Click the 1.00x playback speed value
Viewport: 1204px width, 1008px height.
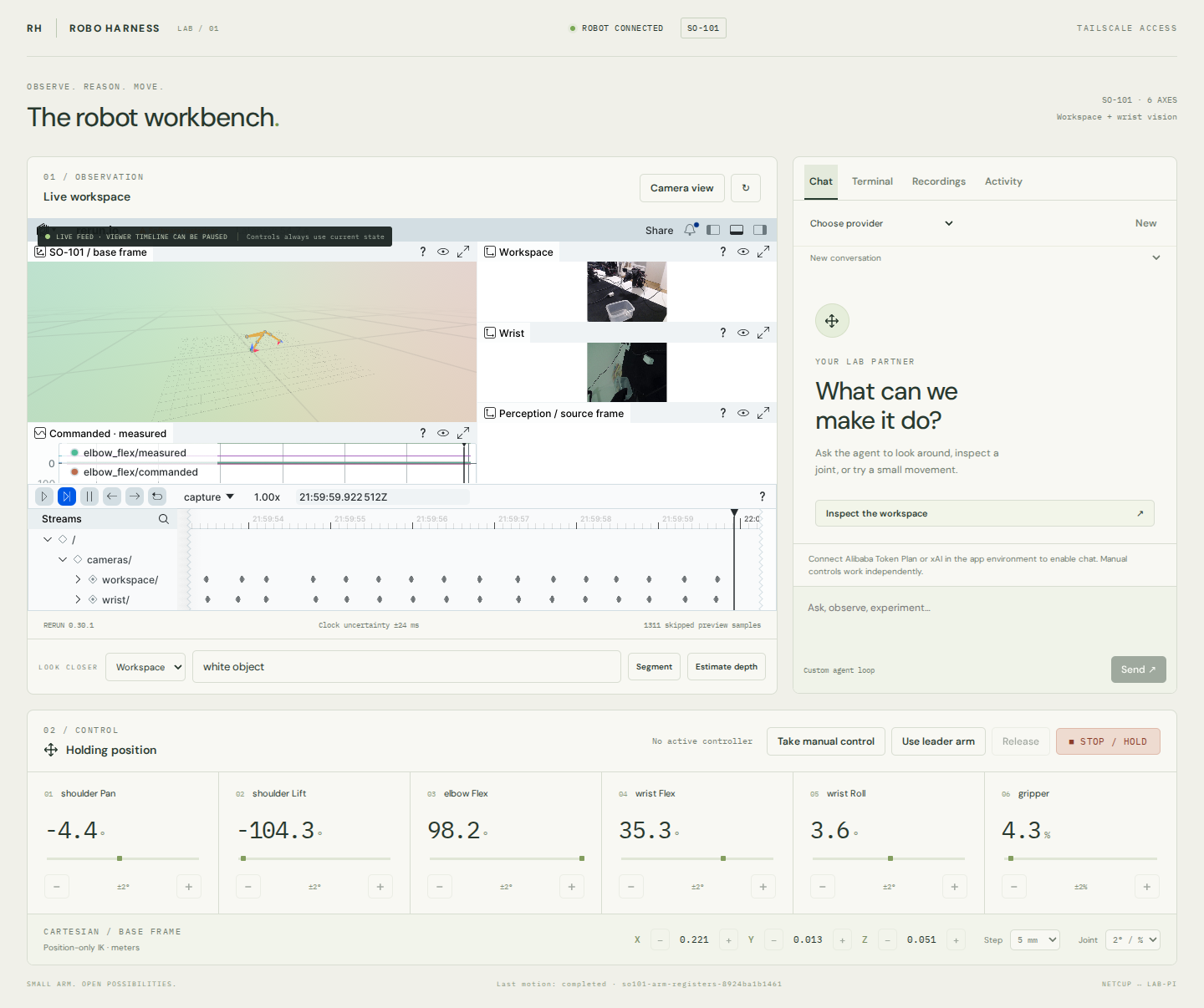pos(267,496)
